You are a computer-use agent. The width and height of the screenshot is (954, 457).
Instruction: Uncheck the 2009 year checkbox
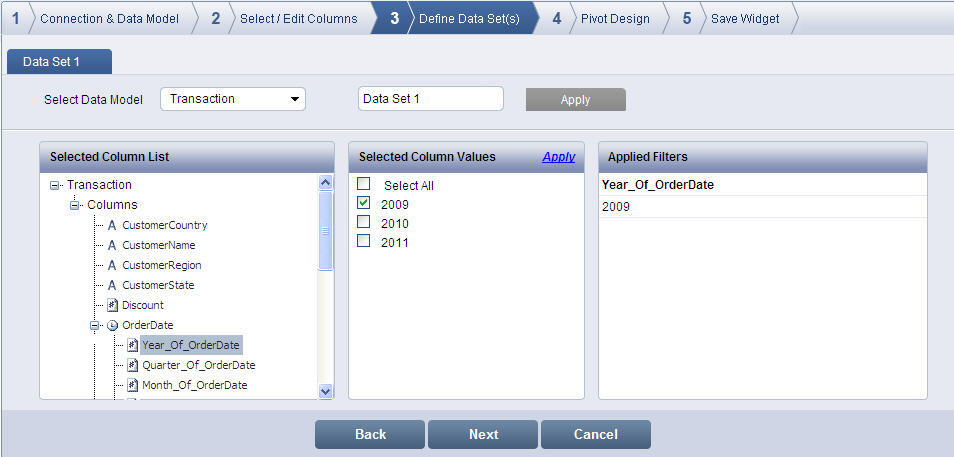pos(364,203)
